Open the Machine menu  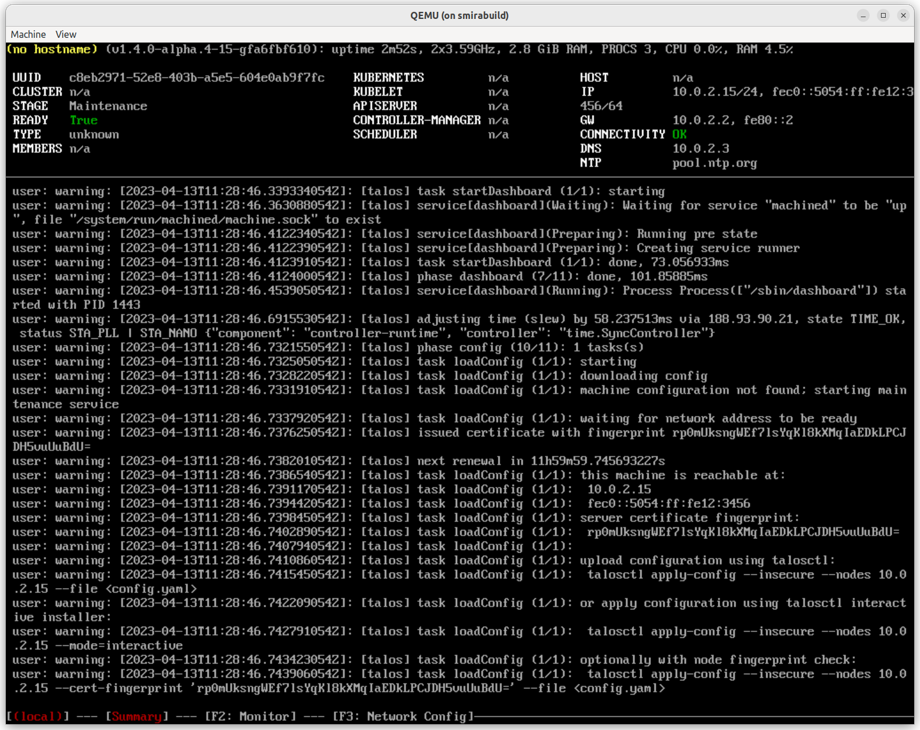(28, 35)
